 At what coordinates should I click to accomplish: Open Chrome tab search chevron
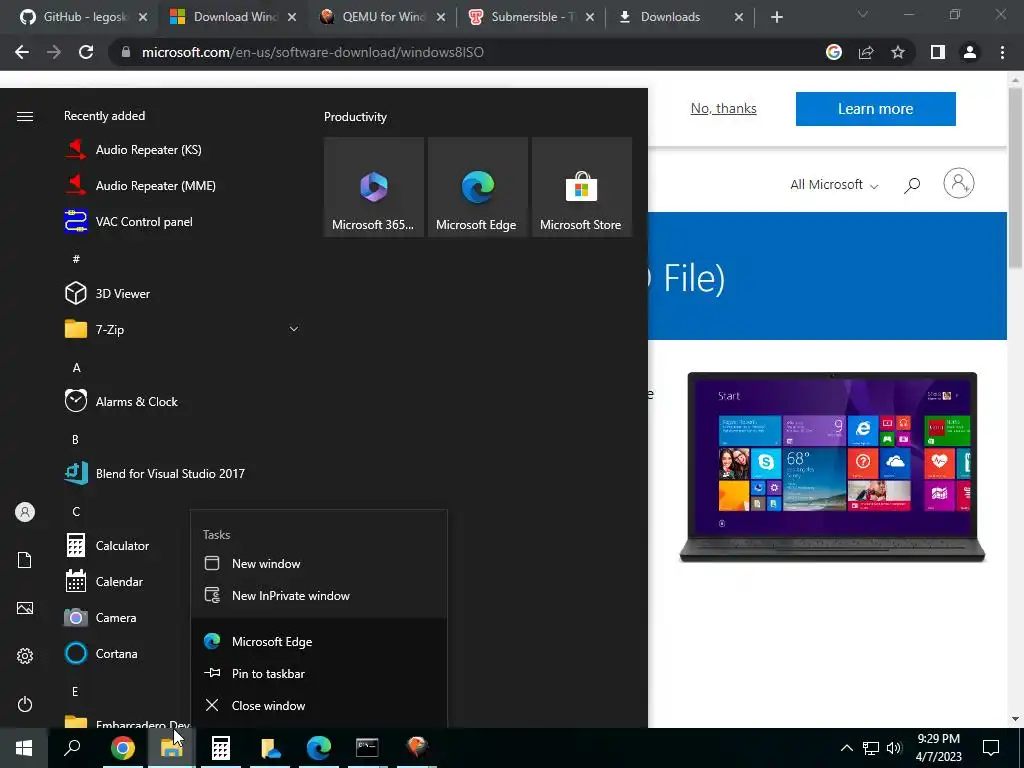(863, 14)
